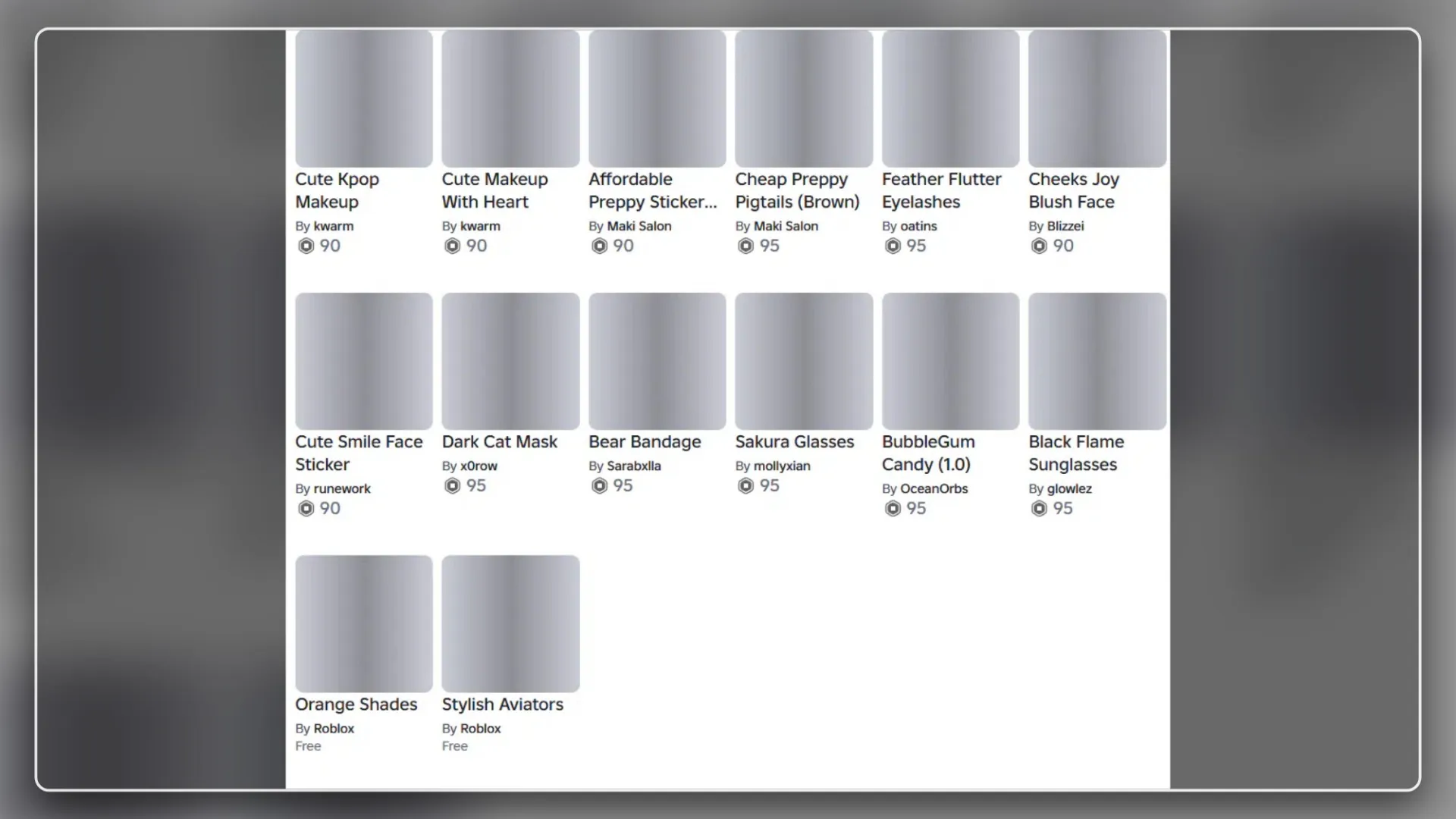
Task: Open Maki Salon creator link under Pigtails
Action: click(786, 226)
